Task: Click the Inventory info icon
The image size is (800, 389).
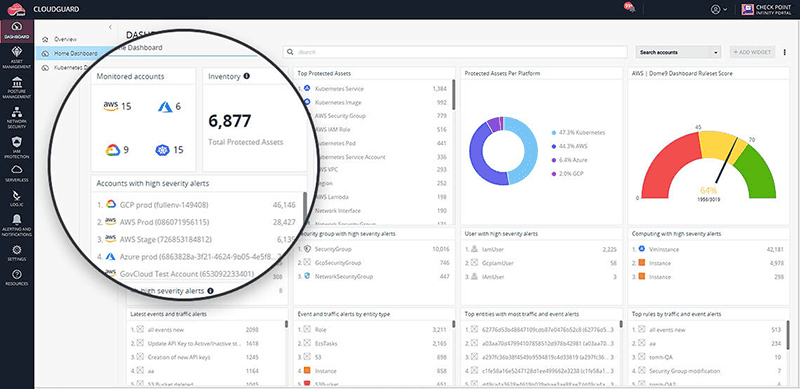Action: click(246, 76)
